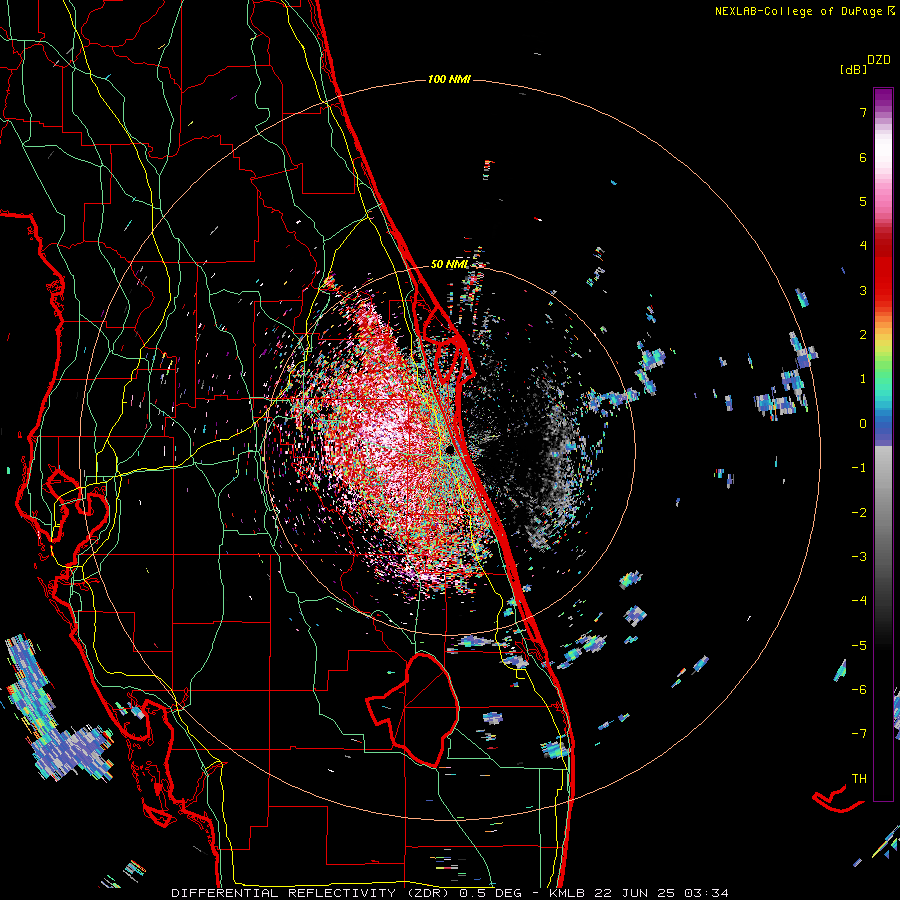Click the -5 value on the color scale
The width and height of the screenshot is (900, 900).
coord(859,646)
